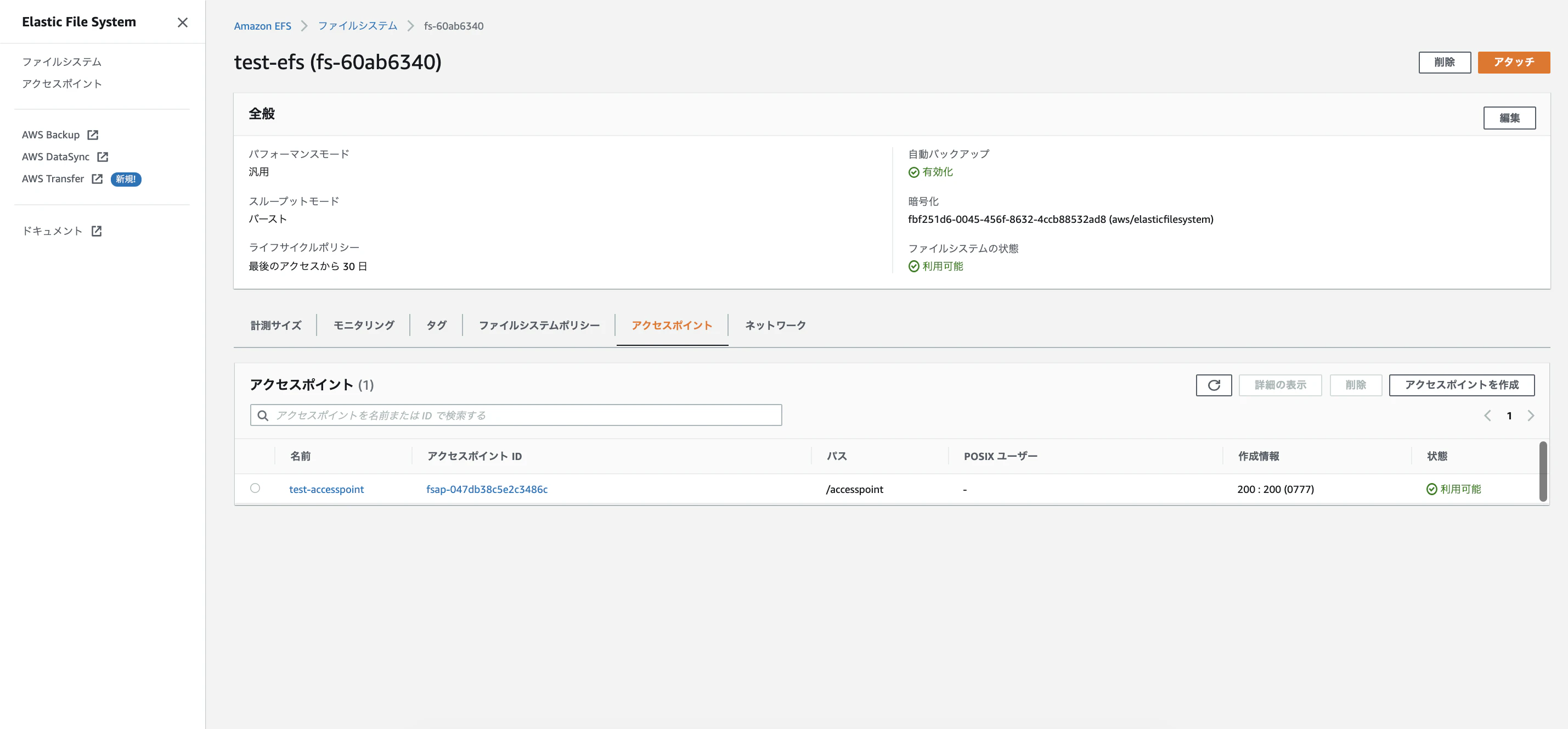Click the 新規! badge next to AWS Transfer

click(x=126, y=179)
